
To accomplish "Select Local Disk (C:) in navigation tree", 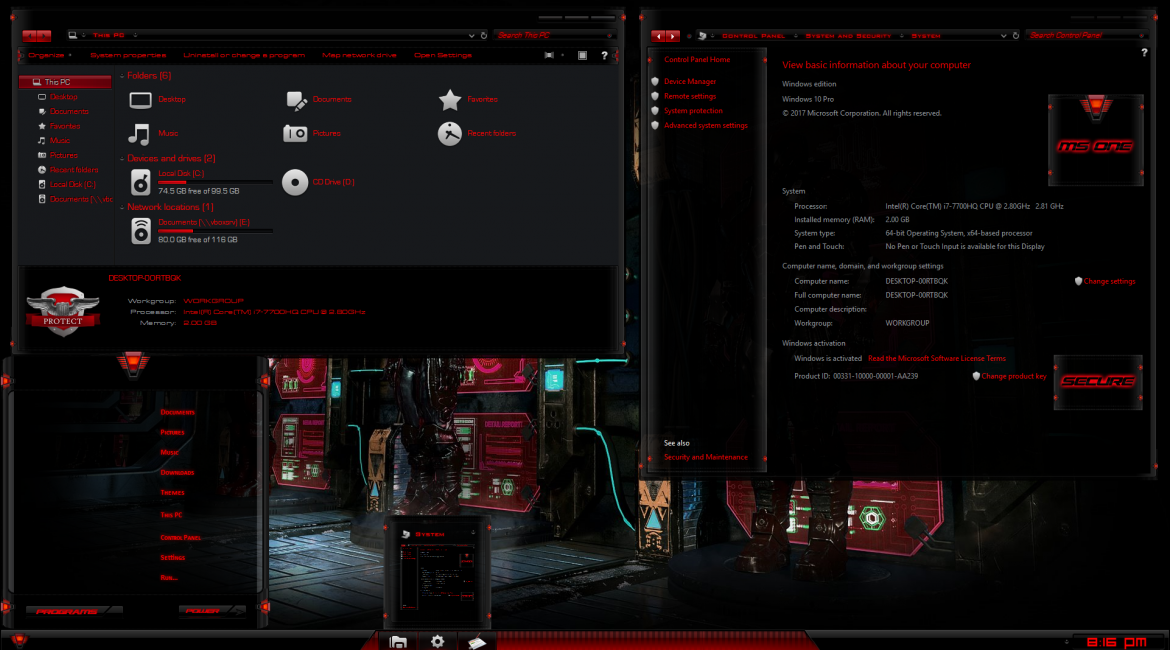I will tap(72, 184).
